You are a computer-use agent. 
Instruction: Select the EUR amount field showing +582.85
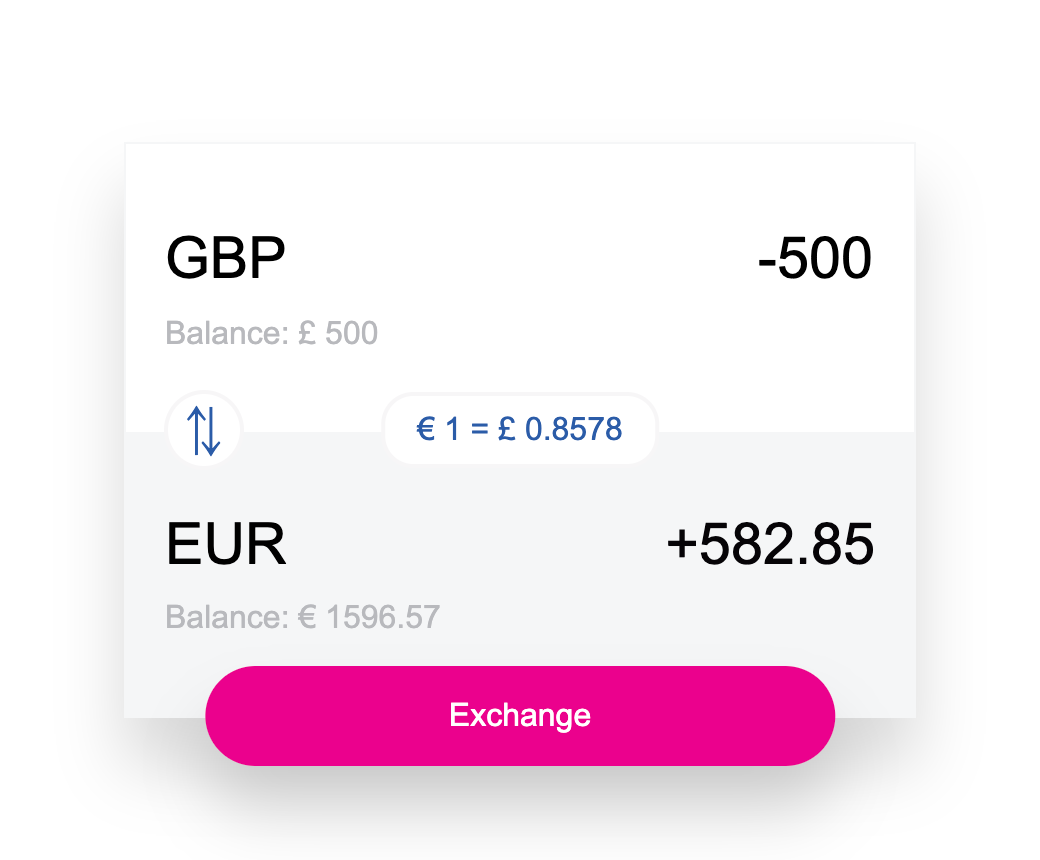click(x=770, y=543)
